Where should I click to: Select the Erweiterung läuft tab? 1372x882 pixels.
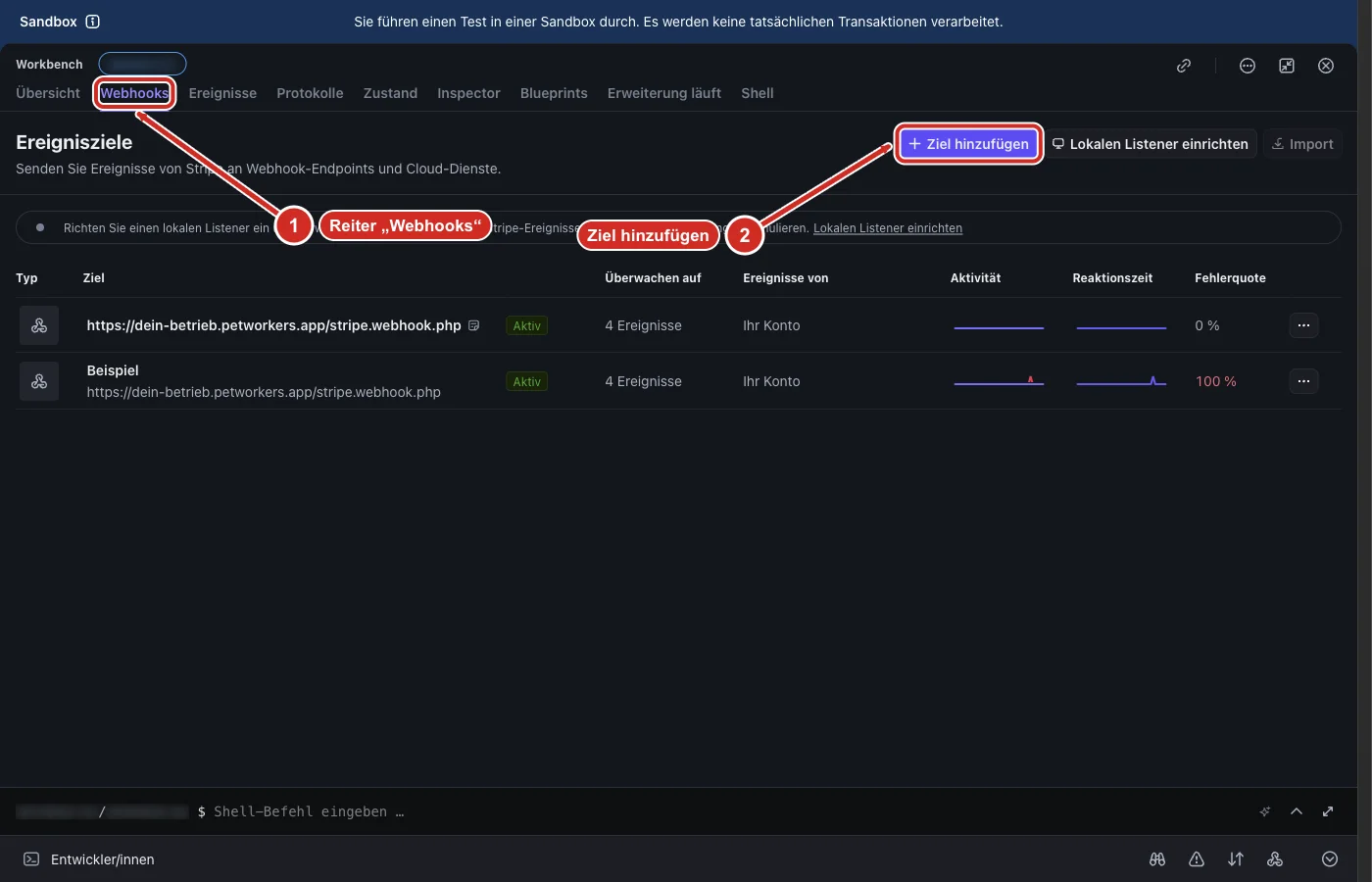(664, 93)
